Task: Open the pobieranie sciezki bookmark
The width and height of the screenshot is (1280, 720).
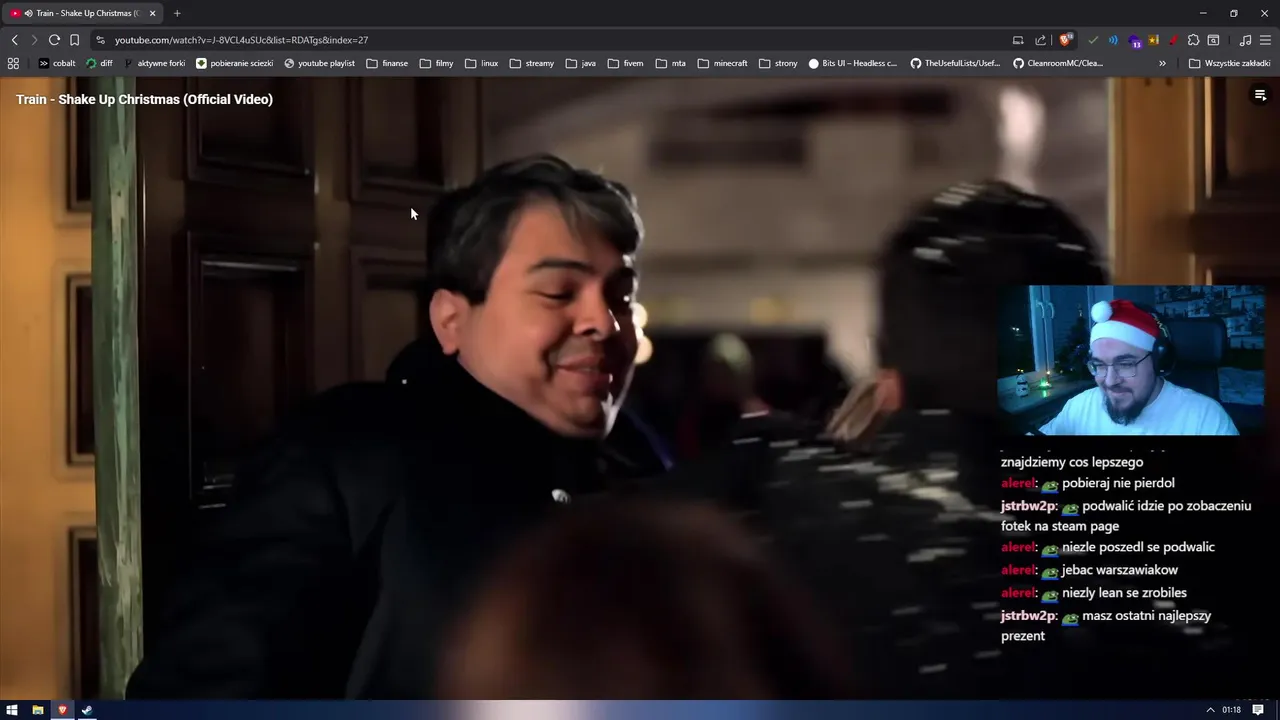Action: click(x=234, y=63)
